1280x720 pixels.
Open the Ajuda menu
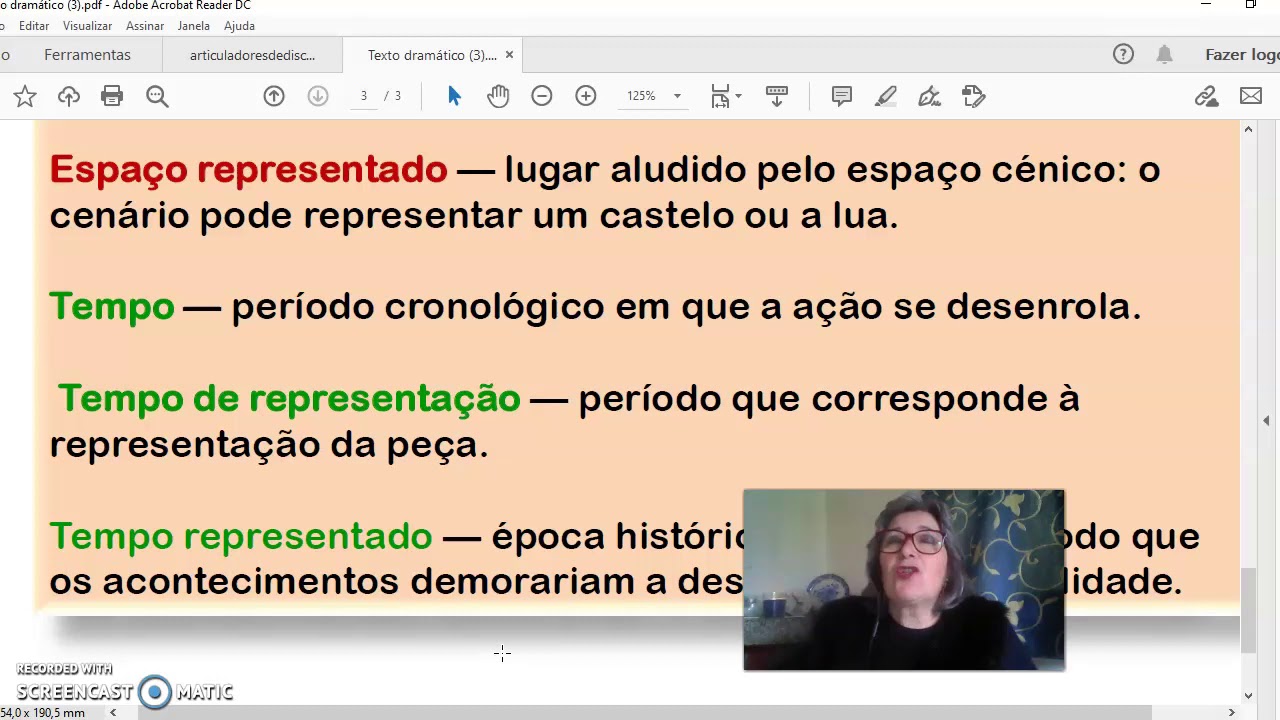point(239,26)
